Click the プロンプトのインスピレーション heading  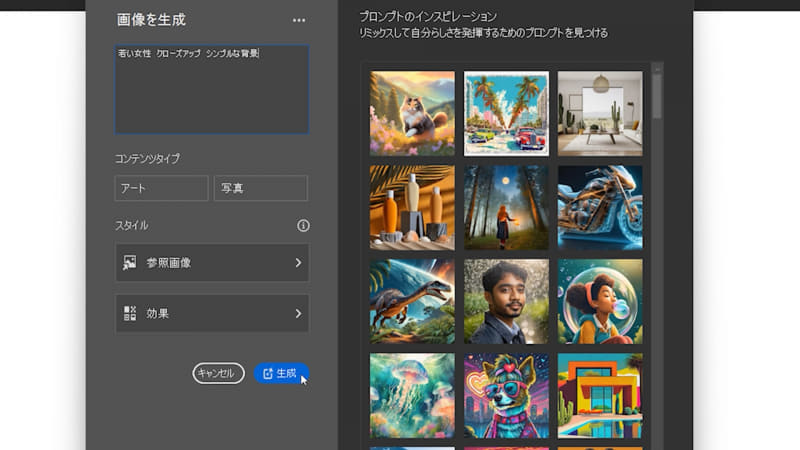click(428, 16)
